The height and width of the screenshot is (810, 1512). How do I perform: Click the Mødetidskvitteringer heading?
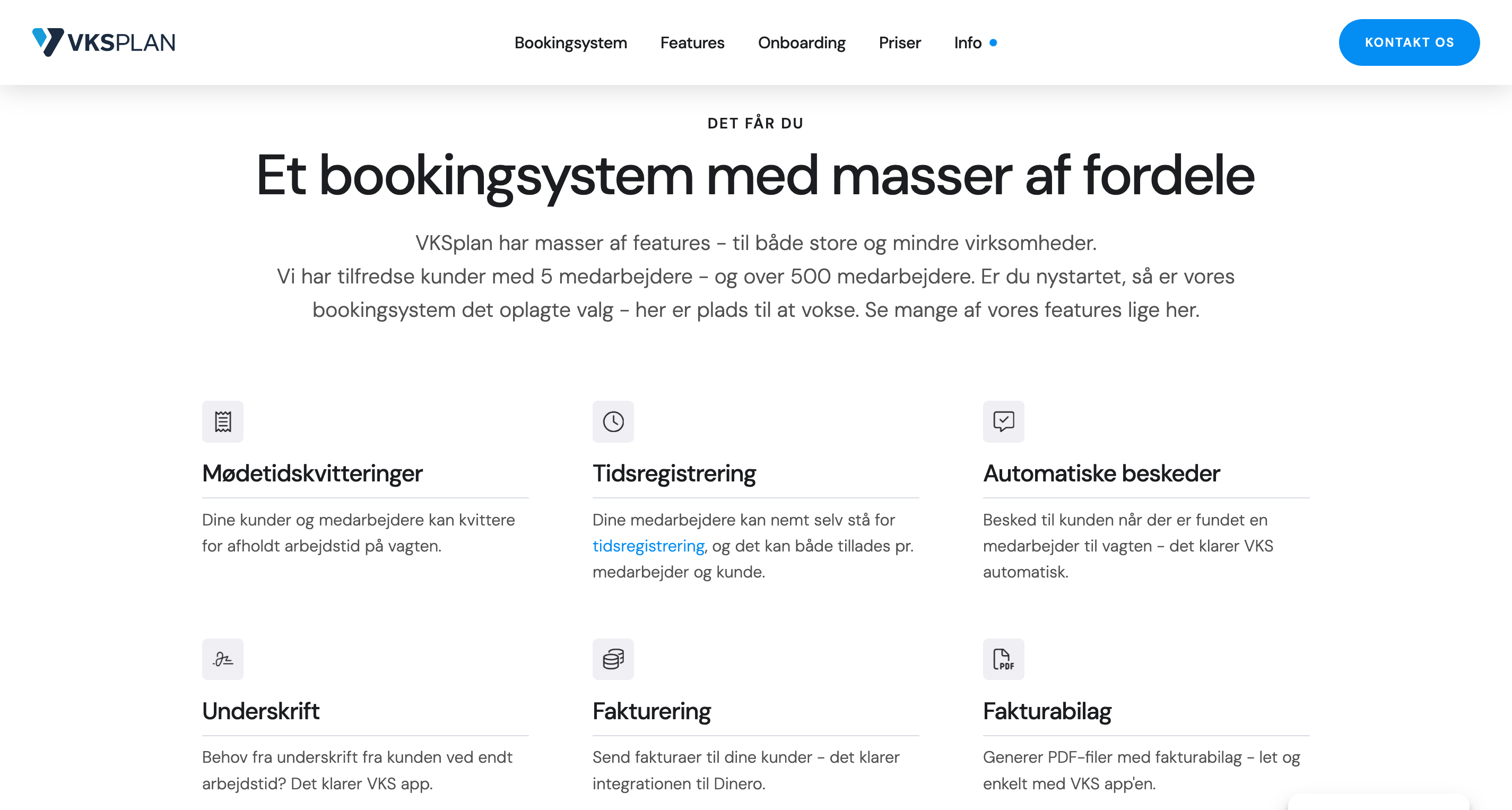[x=312, y=473]
